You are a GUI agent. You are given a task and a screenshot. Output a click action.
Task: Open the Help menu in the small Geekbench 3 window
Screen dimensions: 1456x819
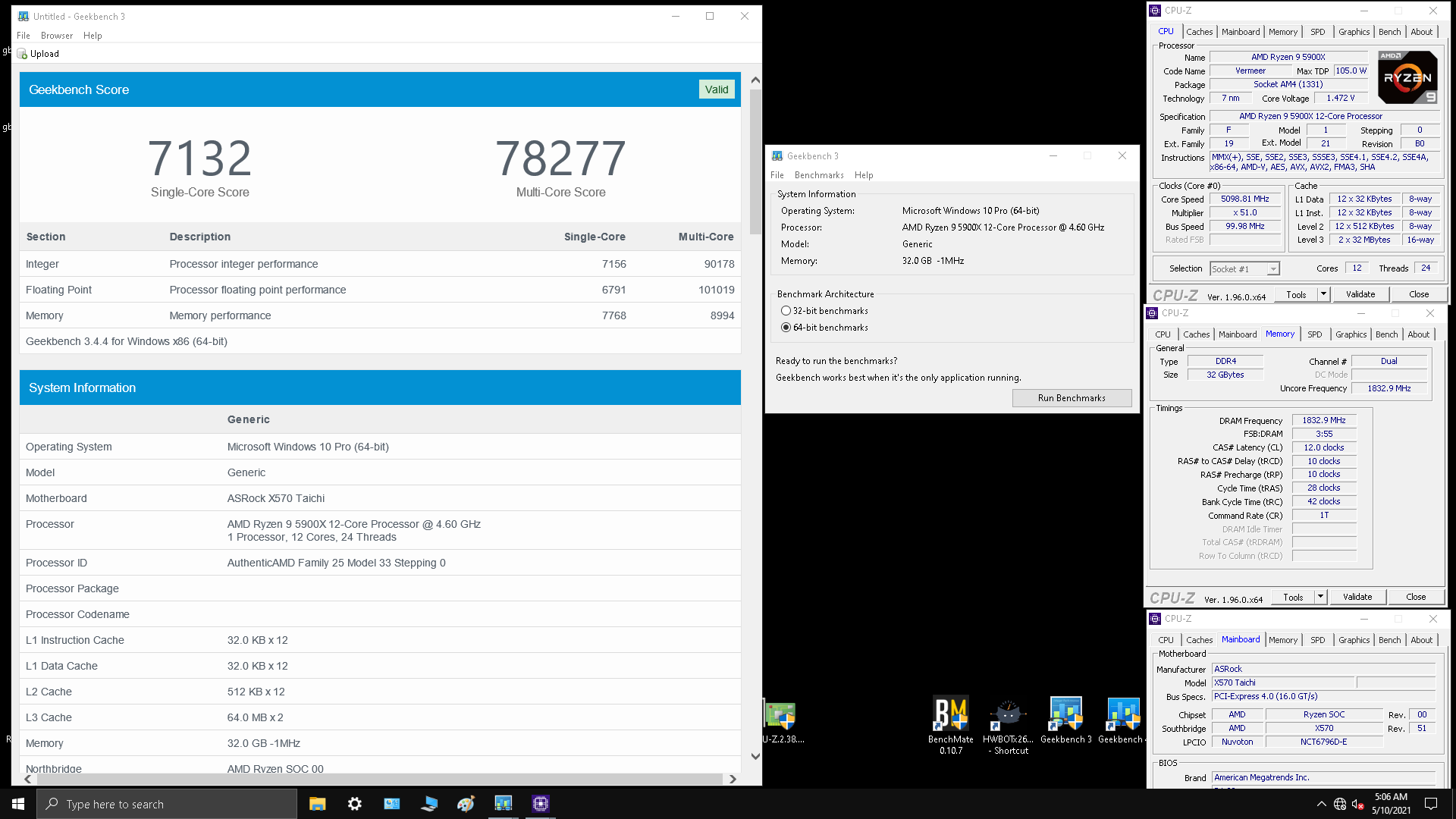click(864, 175)
